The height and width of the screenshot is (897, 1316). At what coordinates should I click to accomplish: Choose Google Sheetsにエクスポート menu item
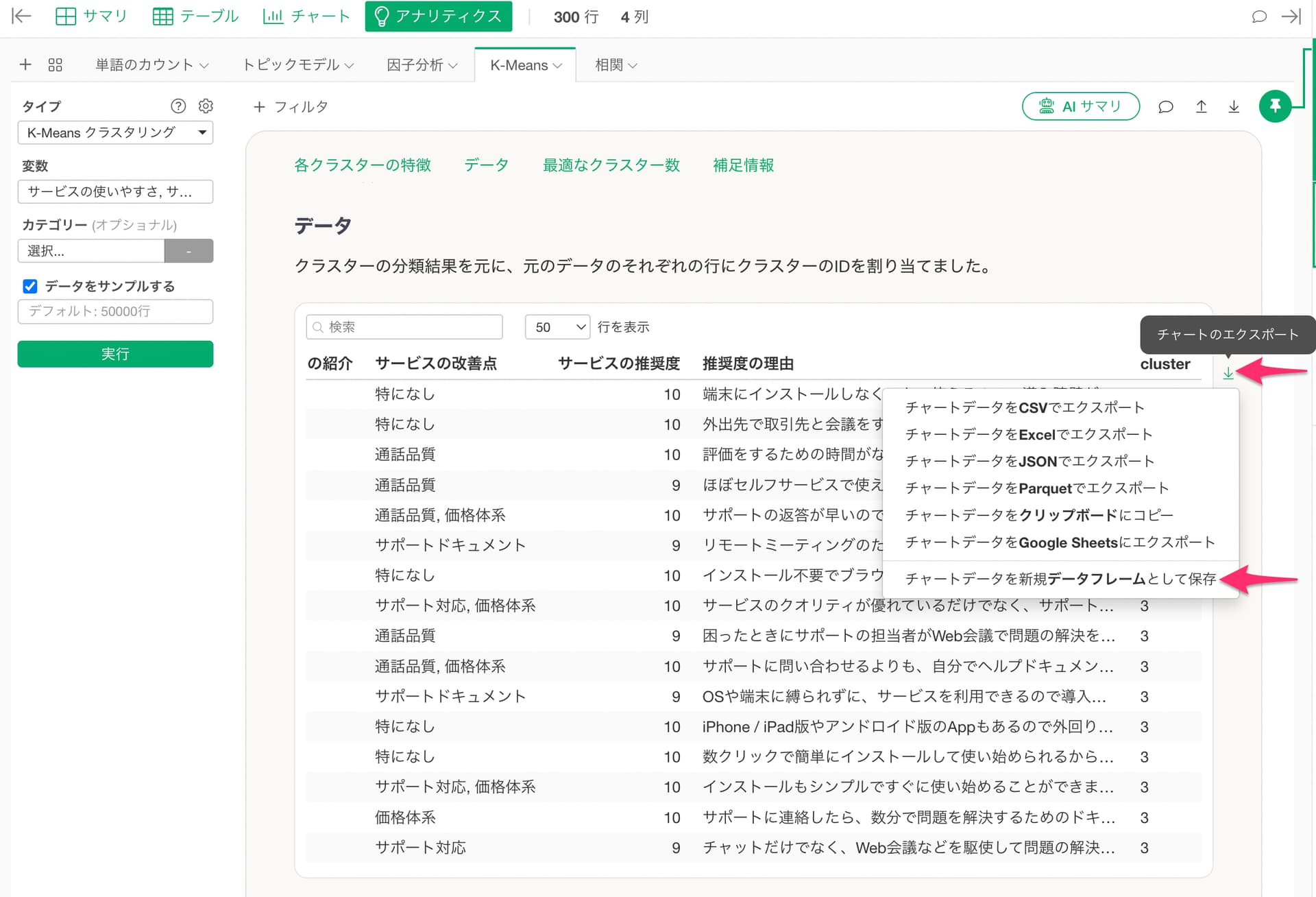1060,542
